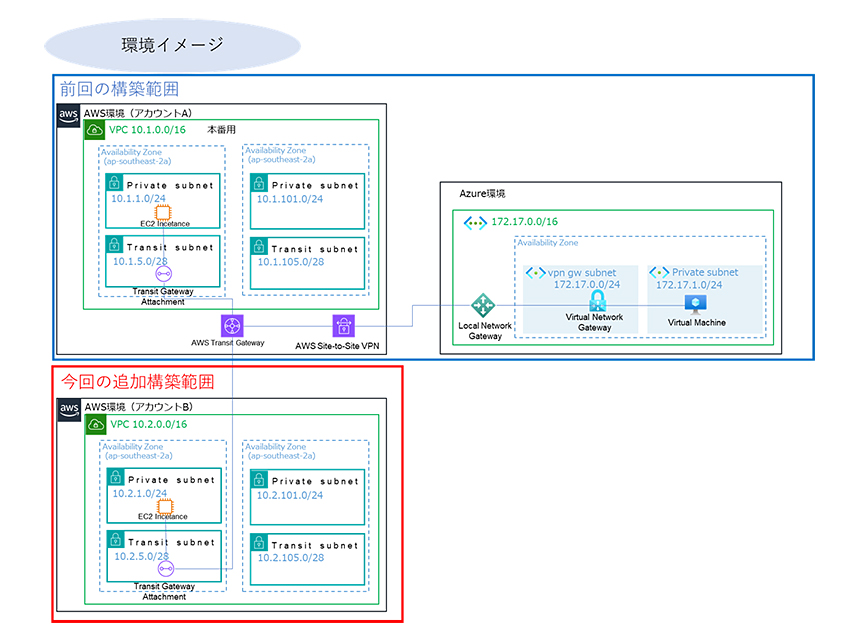Viewport: 860px width, 641px height.
Task: Click the lock icon of subnet 10.1.1.0/24
Action: pyautogui.click(x=114, y=182)
